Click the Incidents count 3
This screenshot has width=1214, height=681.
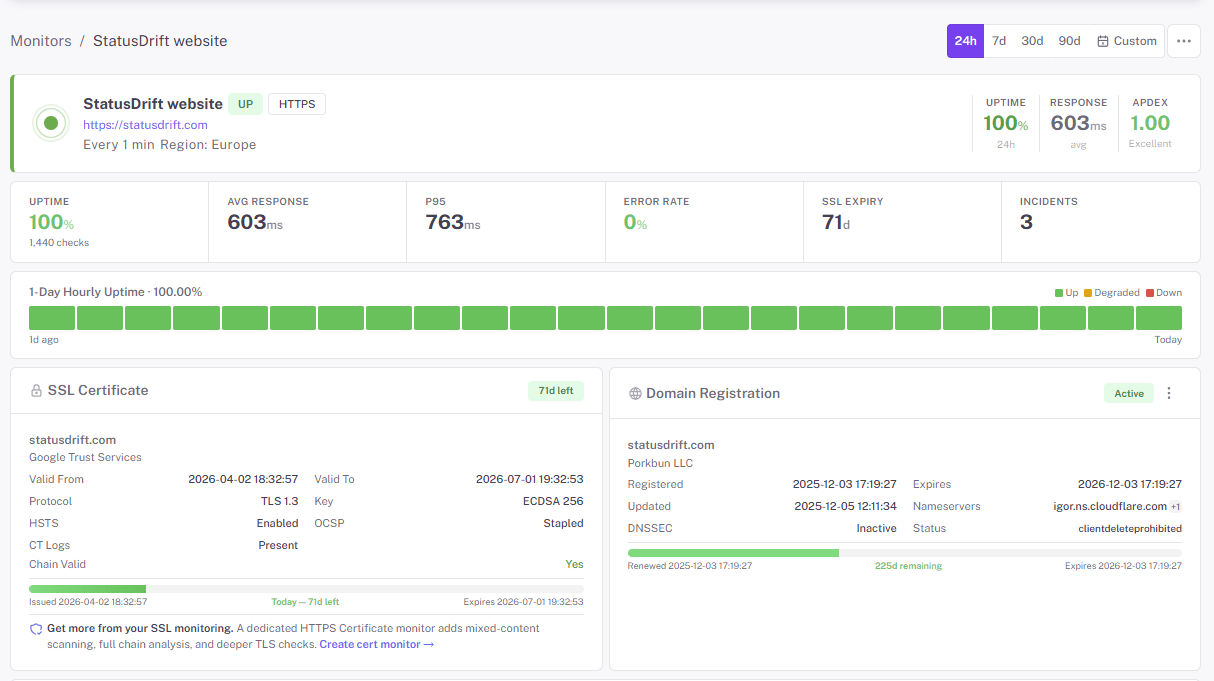pos(1026,222)
